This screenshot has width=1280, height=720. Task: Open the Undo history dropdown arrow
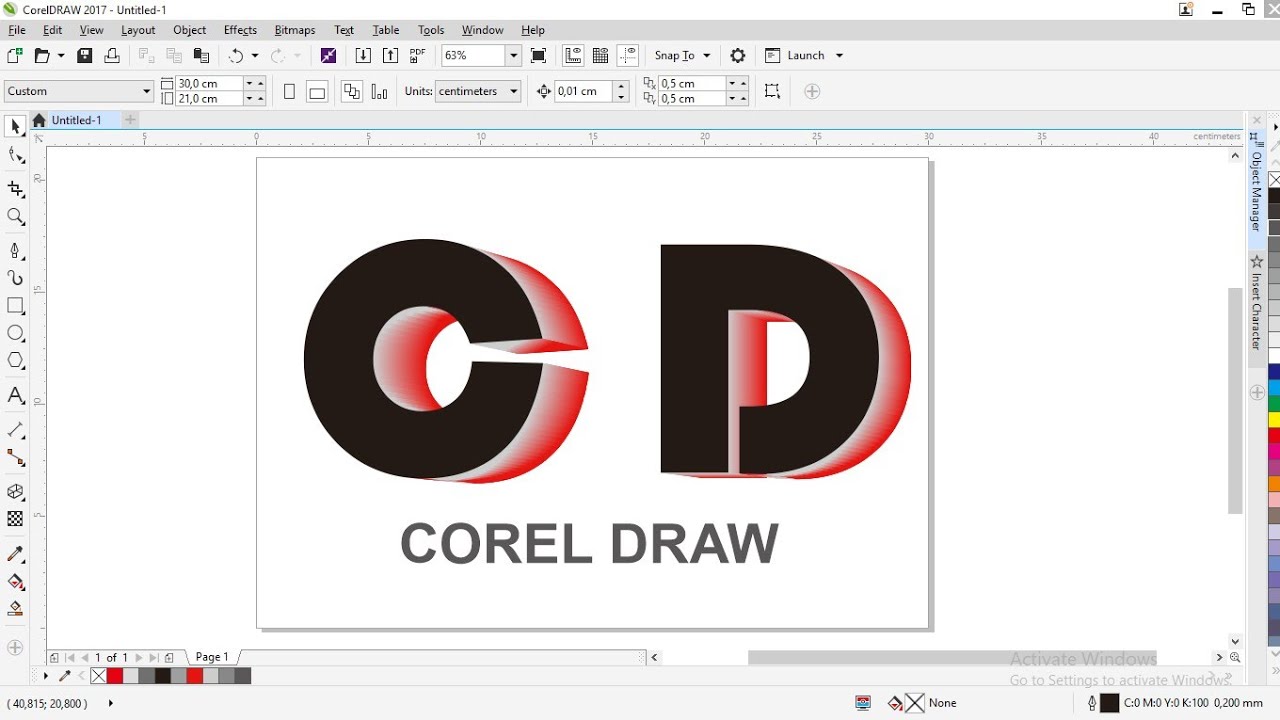click(255, 56)
